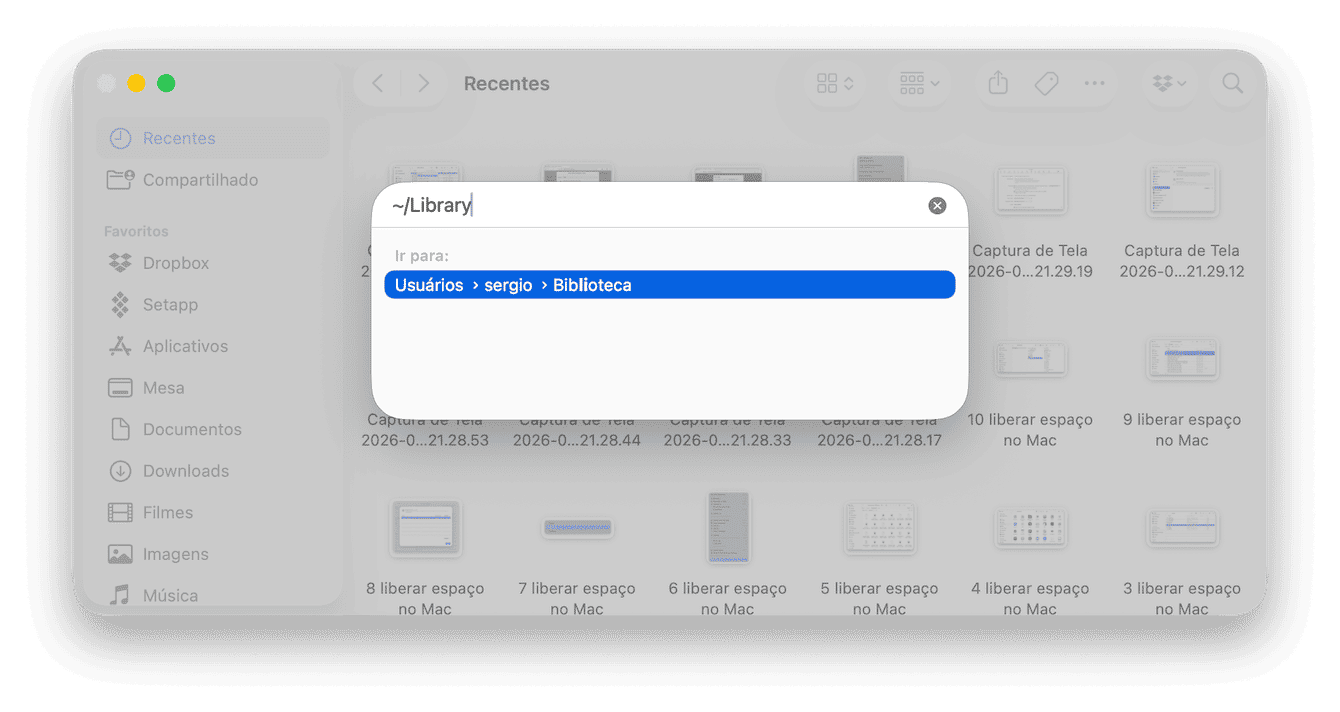Clear the Go to Folder path field
Viewport: 1340px width, 712px height.
coord(937,205)
